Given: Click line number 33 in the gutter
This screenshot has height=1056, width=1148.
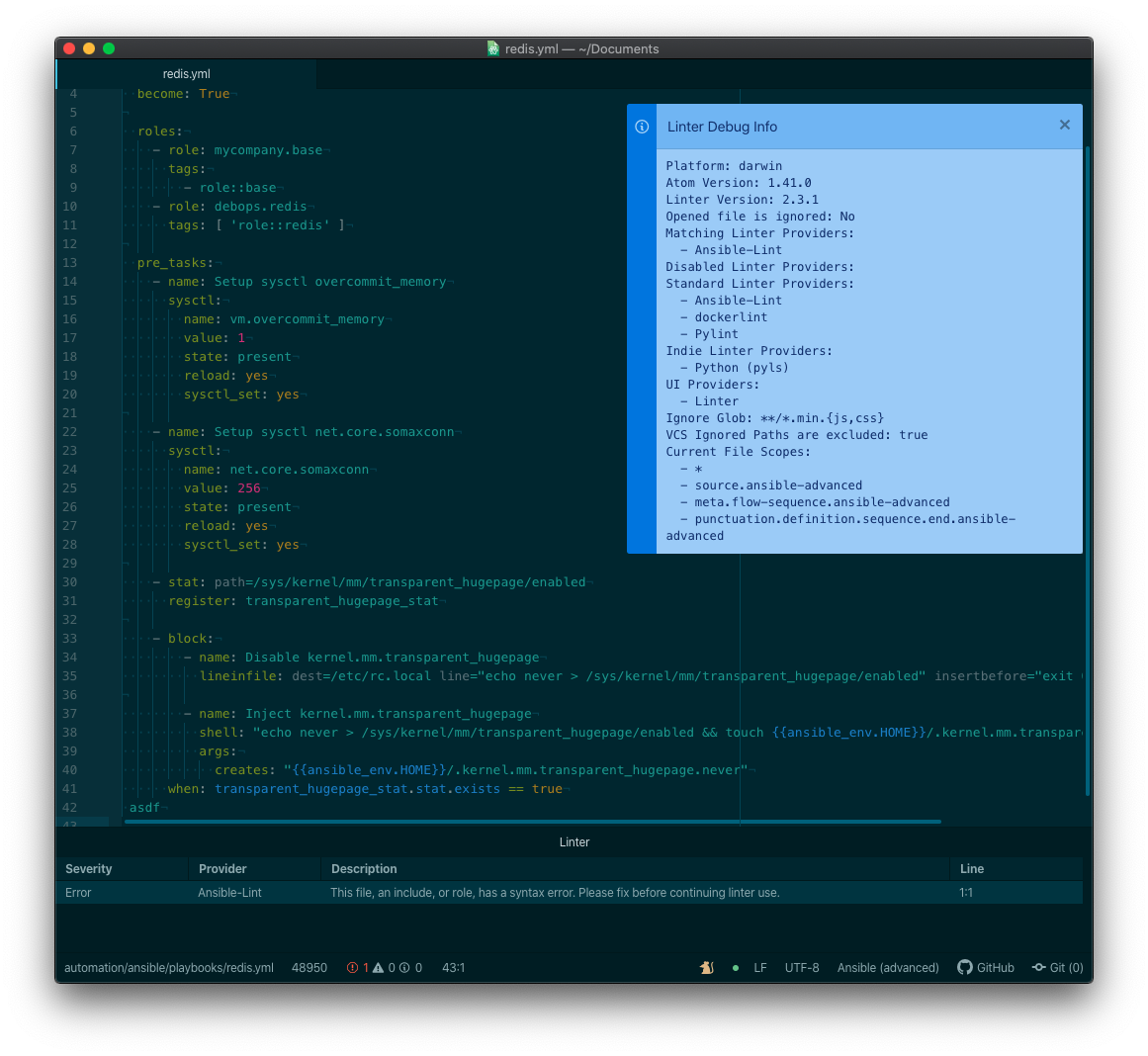Looking at the screenshot, I should (x=69, y=638).
